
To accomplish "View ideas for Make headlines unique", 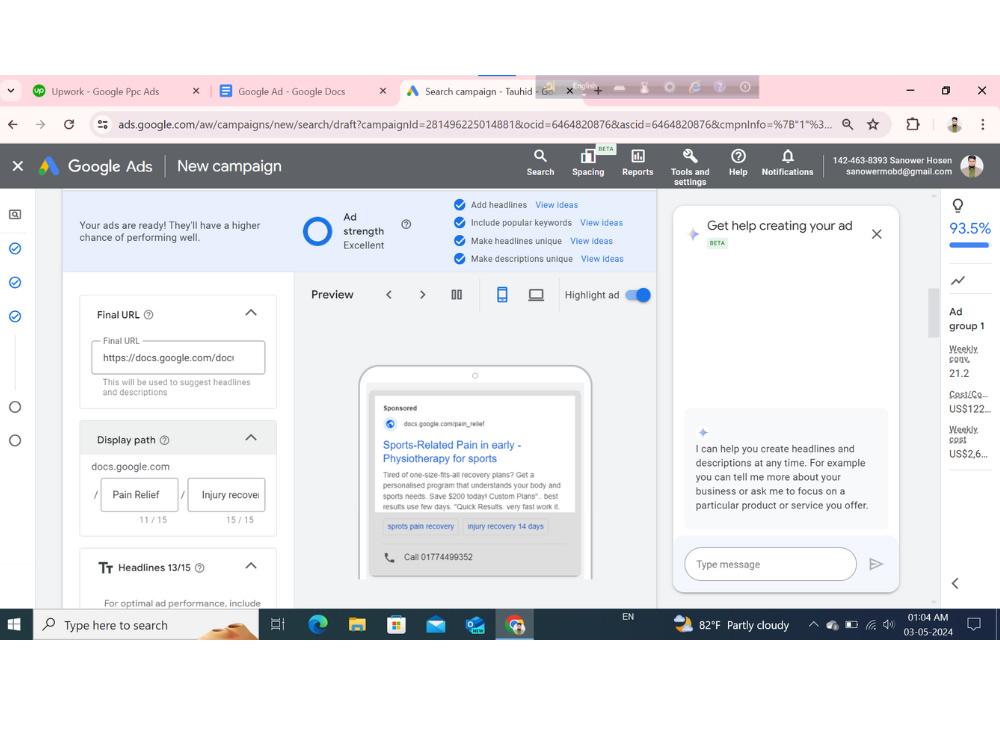I will pos(591,241).
